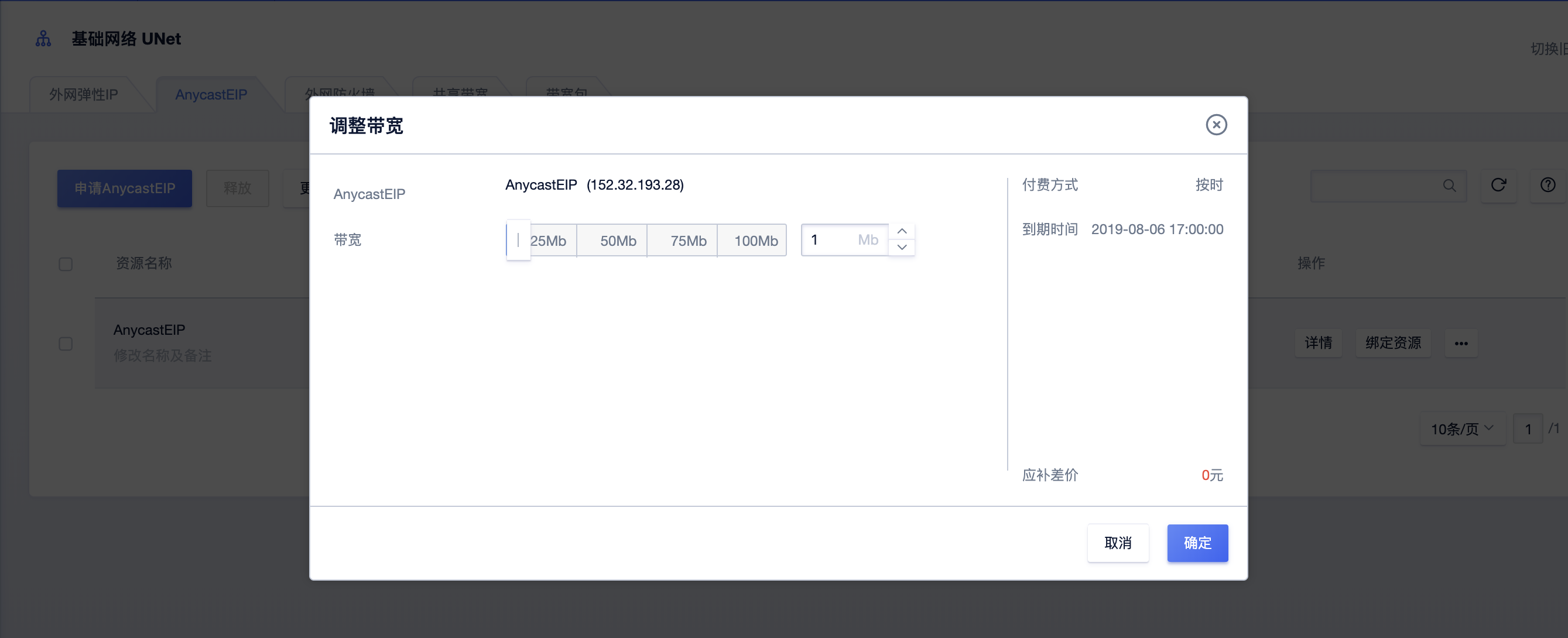The height and width of the screenshot is (638, 1568).
Task: Click the 操作 column header
Action: 1311,263
